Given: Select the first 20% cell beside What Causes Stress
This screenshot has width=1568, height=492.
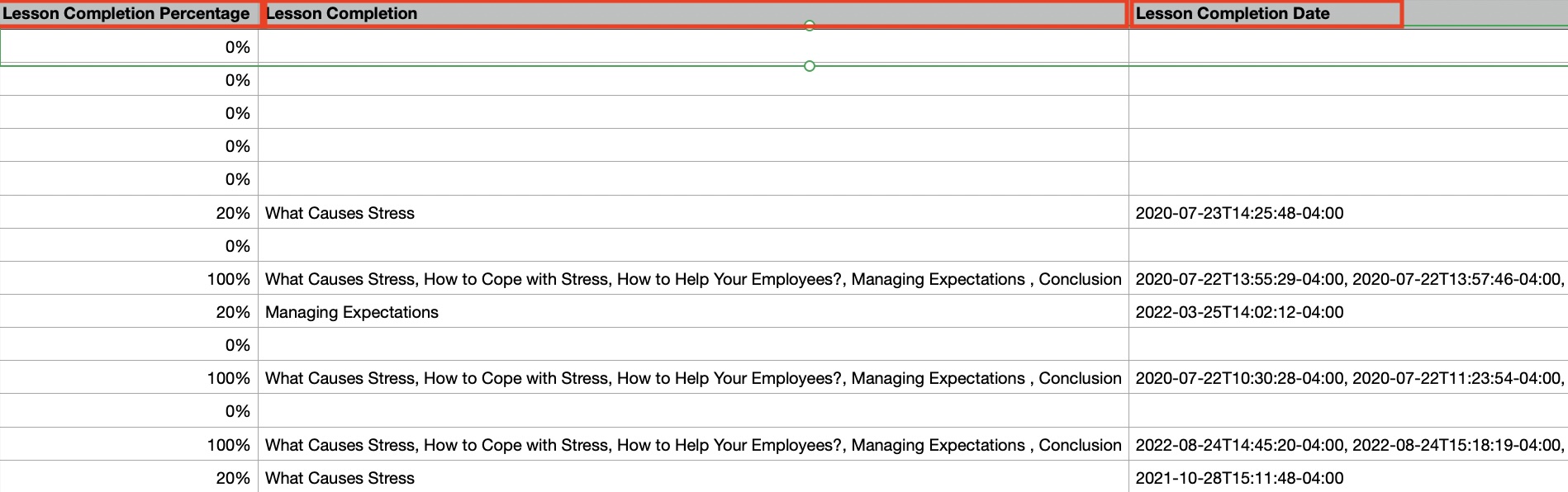Looking at the screenshot, I should 129,213.
